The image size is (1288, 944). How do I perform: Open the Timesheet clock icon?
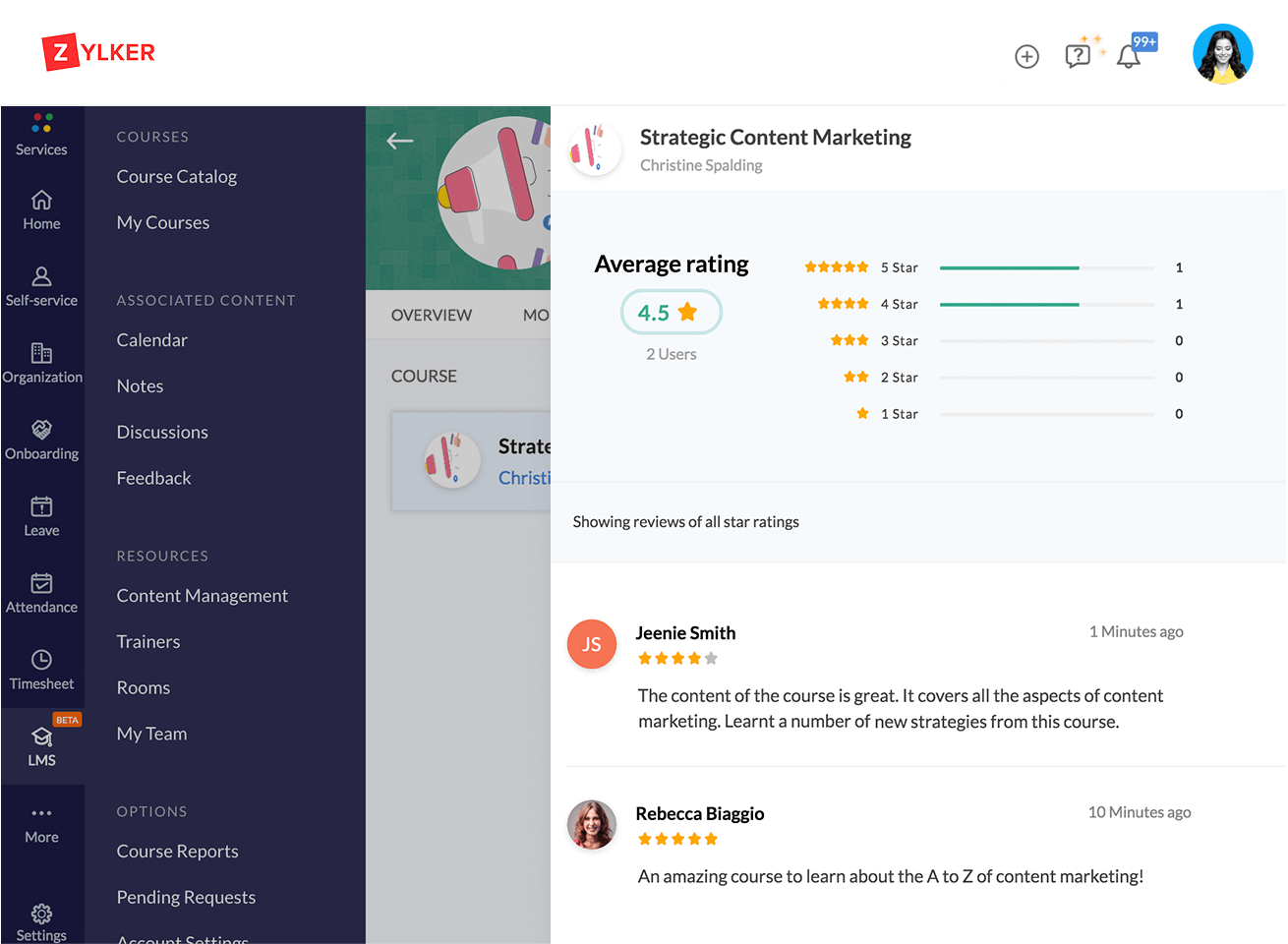click(41, 670)
